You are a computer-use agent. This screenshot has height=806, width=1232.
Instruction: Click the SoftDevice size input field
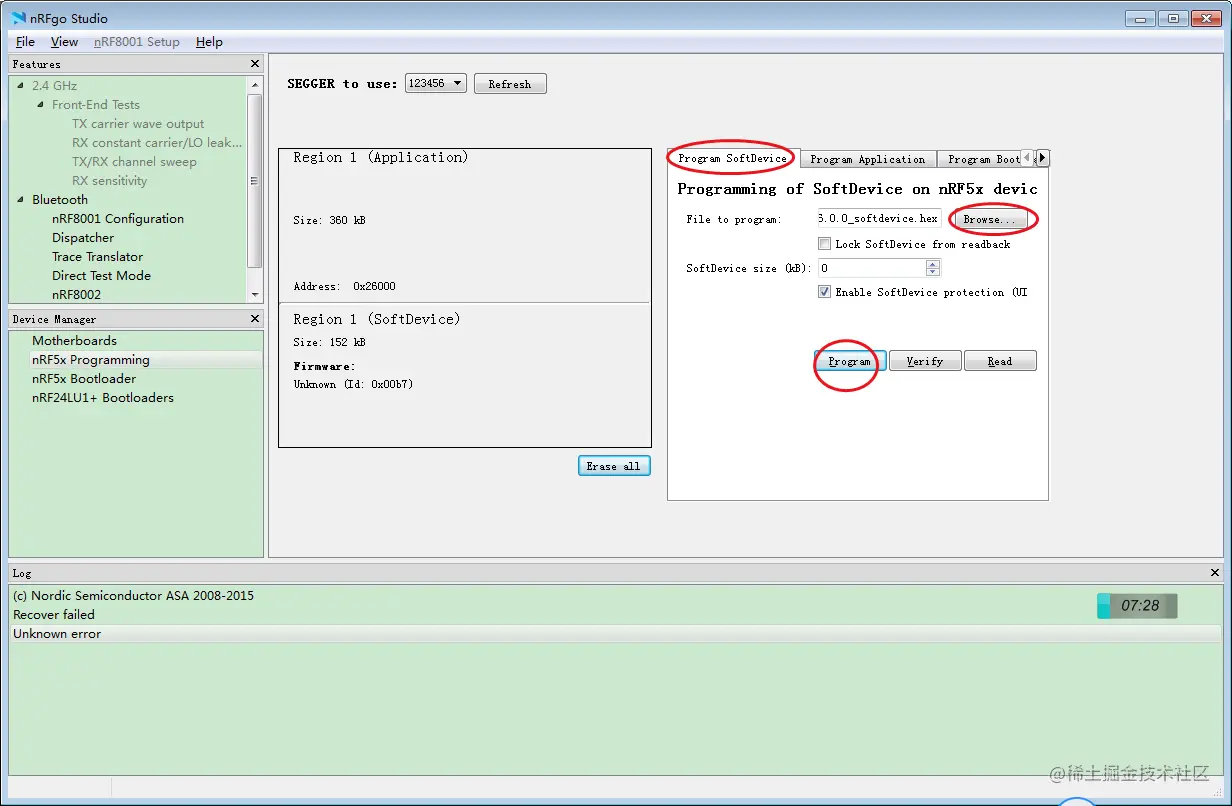pos(871,268)
